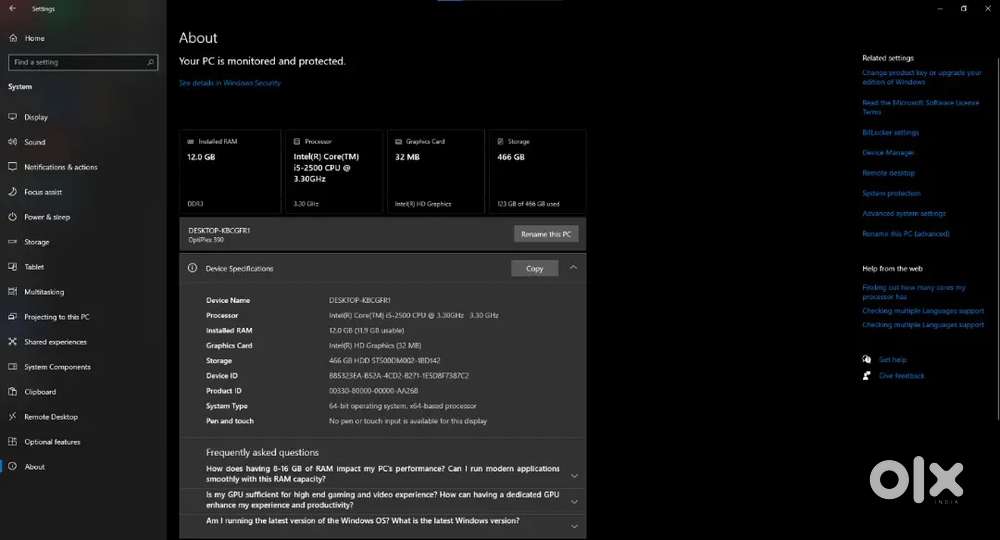Click the Rename this PC button
1000x540 pixels.
[546, 234]
